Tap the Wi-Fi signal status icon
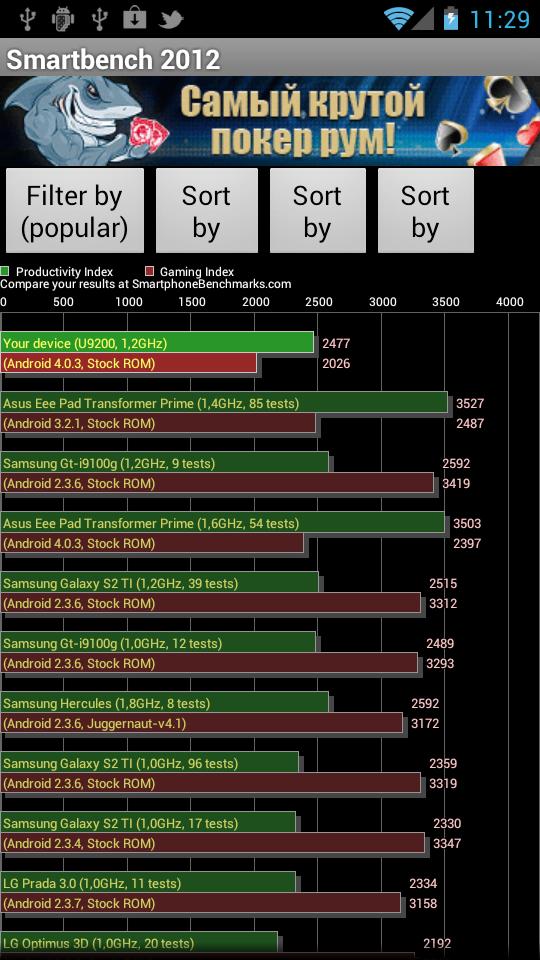 pos(399,19)
